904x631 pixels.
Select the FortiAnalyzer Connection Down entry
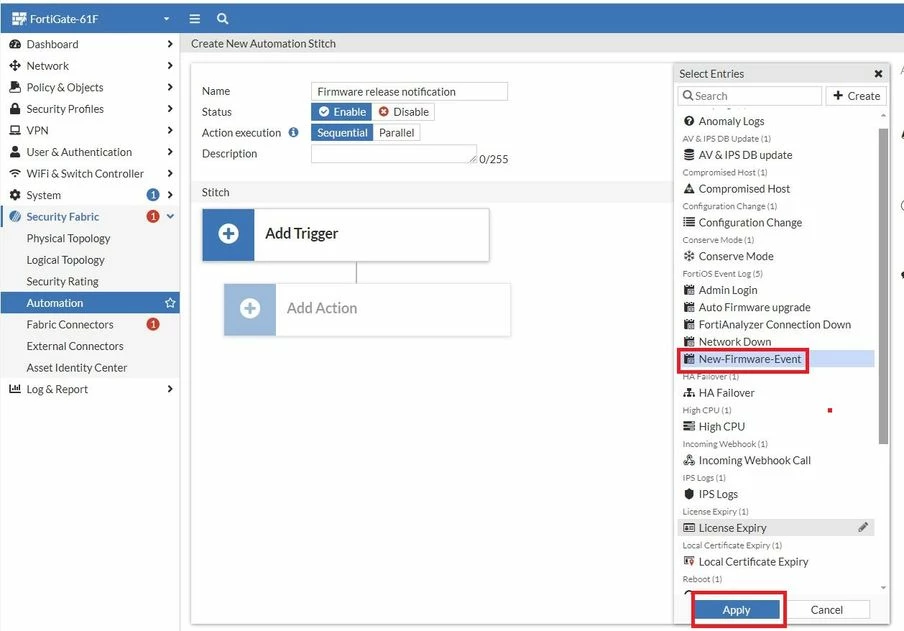pos(776,325)
